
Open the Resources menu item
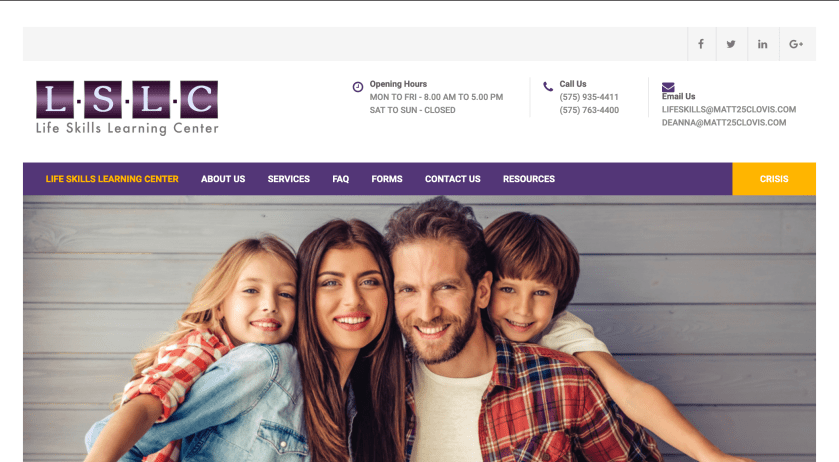click(529, 179)
